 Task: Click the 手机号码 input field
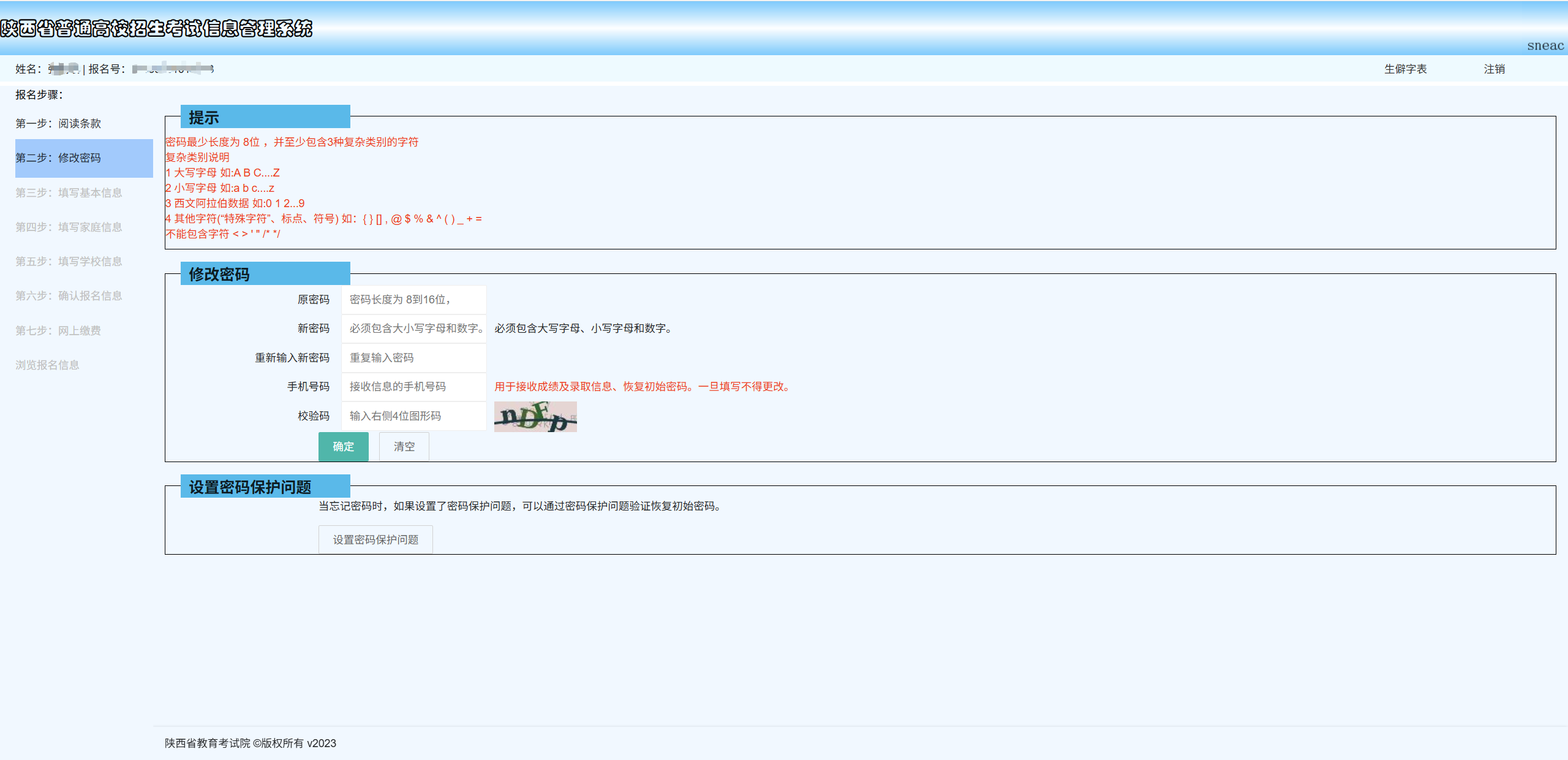[x=413, y=386]
